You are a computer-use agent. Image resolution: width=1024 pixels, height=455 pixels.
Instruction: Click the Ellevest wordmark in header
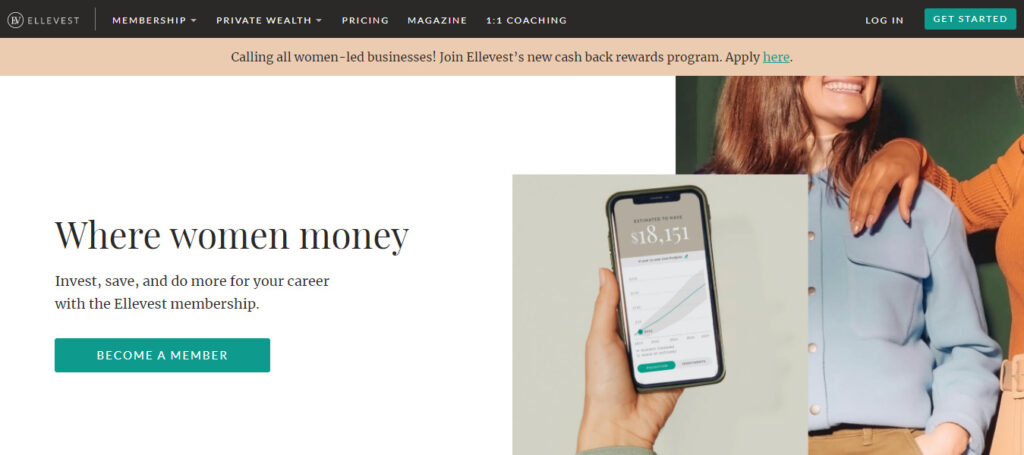[53, 20]
